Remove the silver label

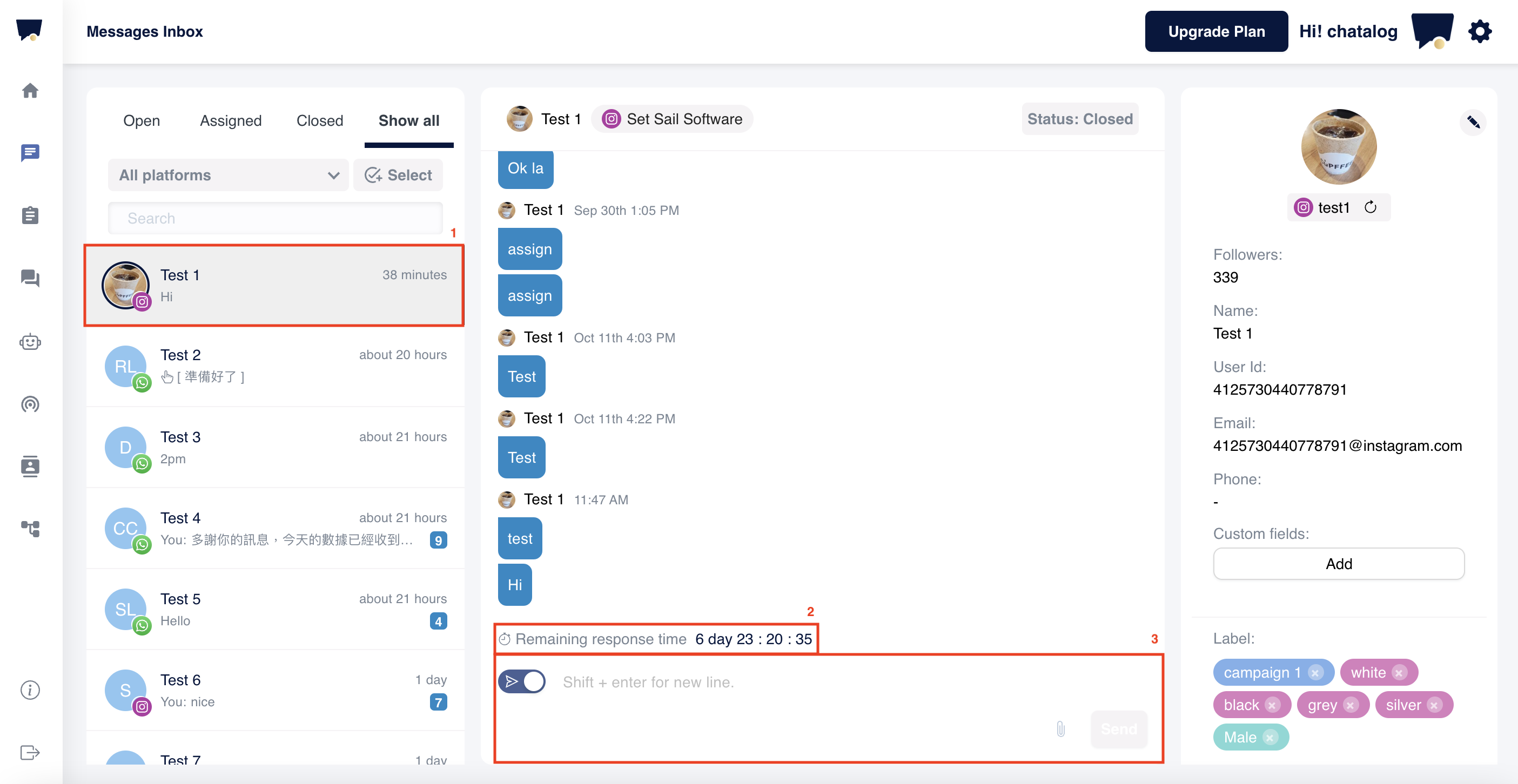1434,705
